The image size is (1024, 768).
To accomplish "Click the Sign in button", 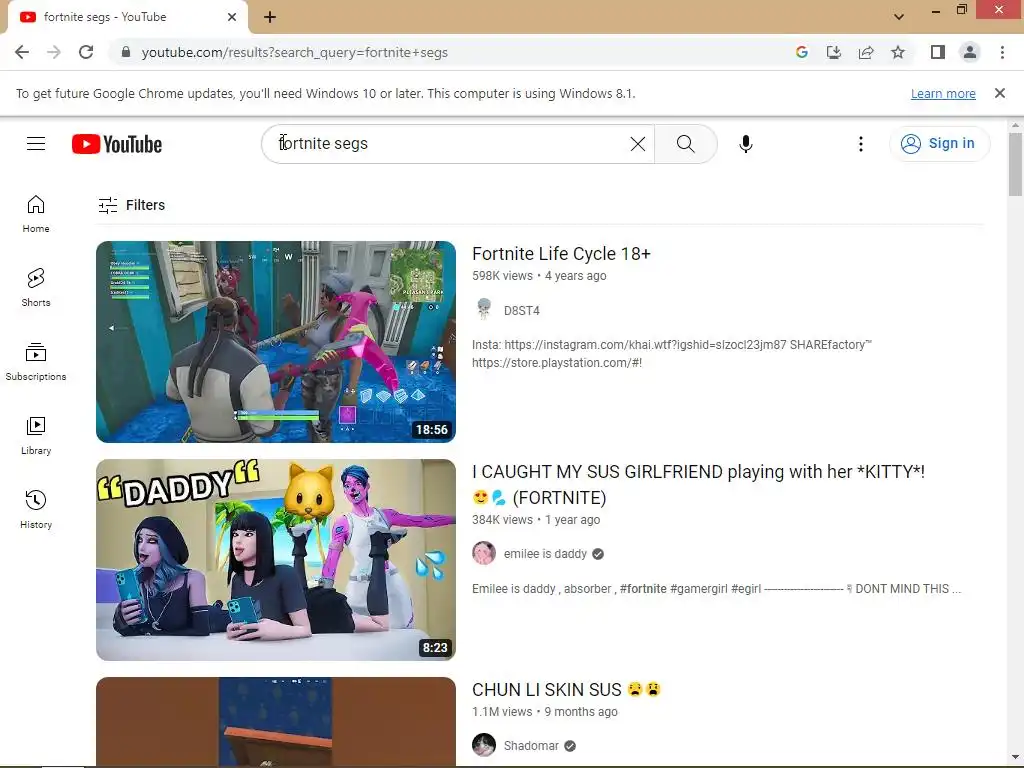I will (x=939, y=144).
